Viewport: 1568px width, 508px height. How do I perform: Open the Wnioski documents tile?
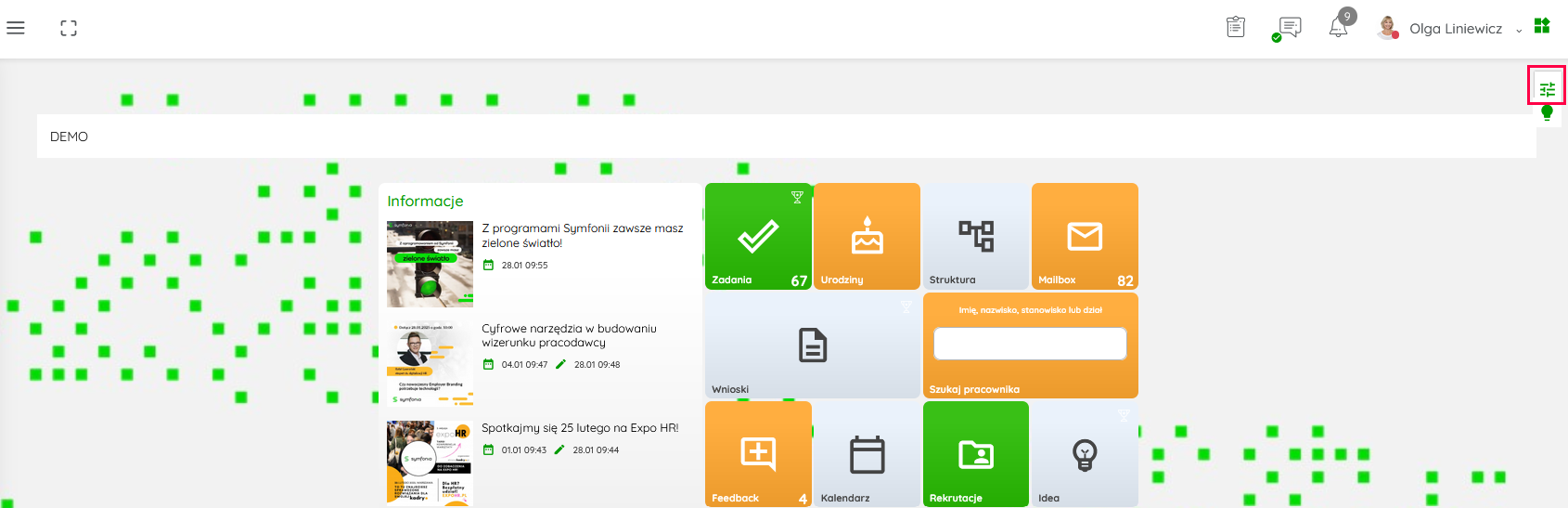tap(812, 345)
